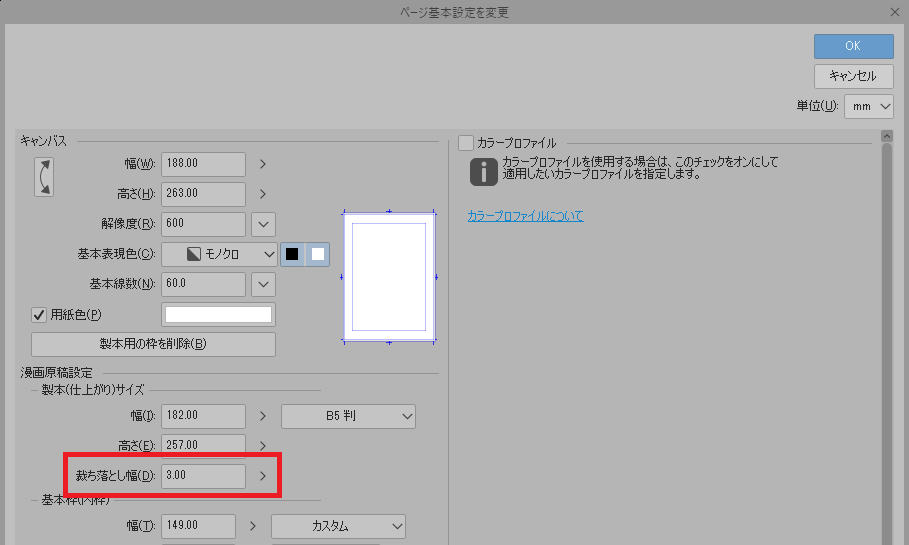Open the モノクロ expression color dropdown
909x545 pixels.
[x=218, y=254]
